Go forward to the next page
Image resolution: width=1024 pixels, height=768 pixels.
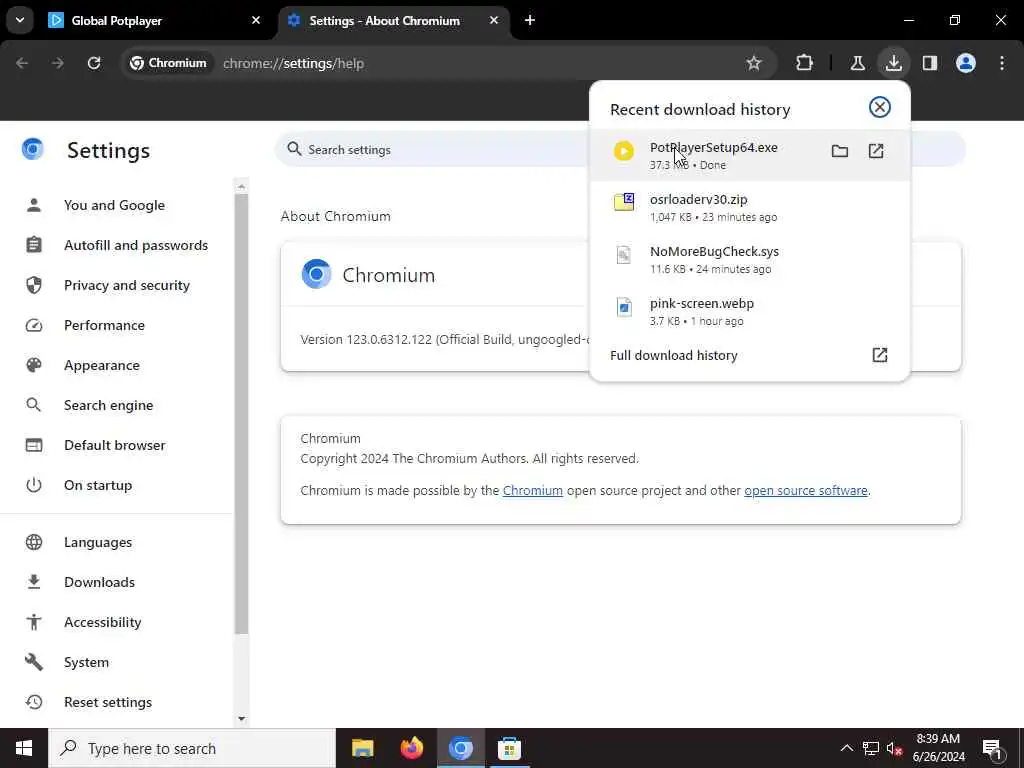(x=58, y=63)
